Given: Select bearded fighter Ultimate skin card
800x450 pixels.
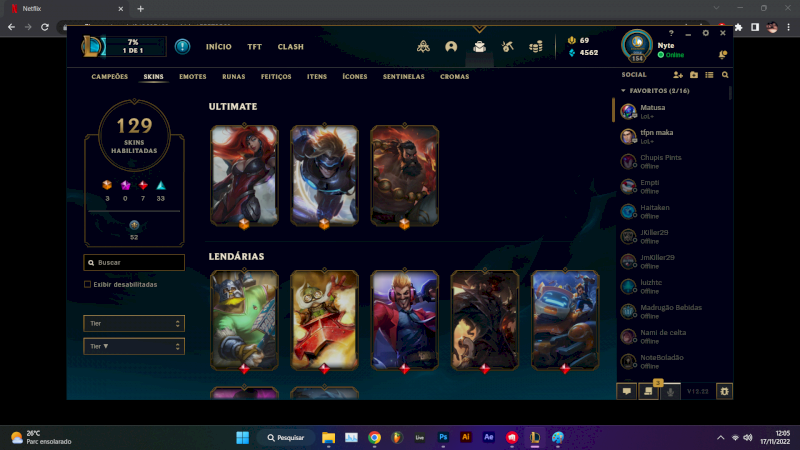Looking at the screenshot, I should (405, 175).
